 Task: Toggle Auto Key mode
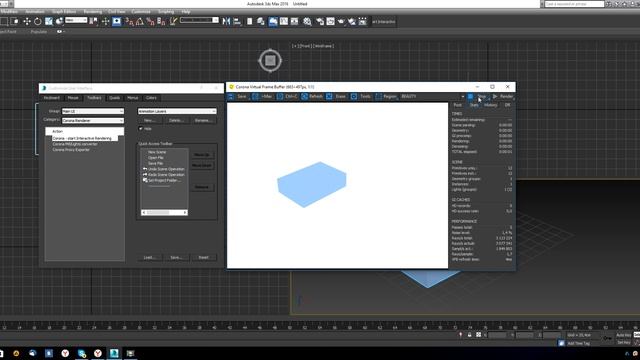pyautogui.click(x=623, y=335)
